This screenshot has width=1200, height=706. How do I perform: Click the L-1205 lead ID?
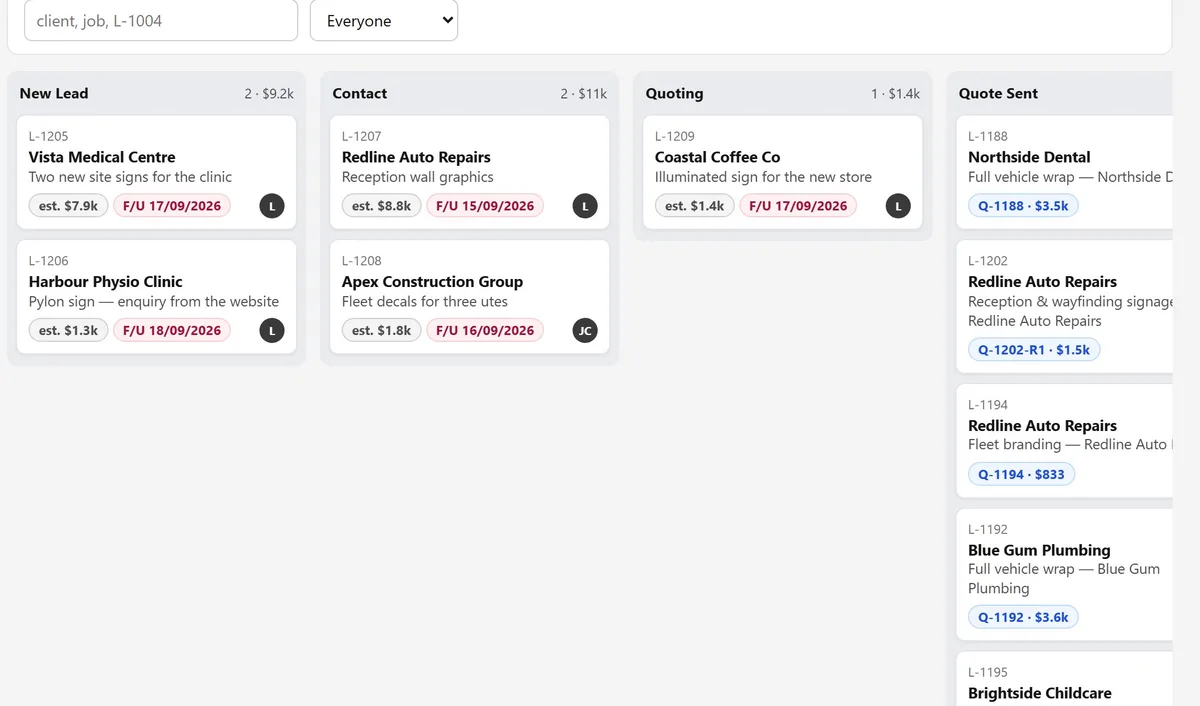(x=49, y=136)
